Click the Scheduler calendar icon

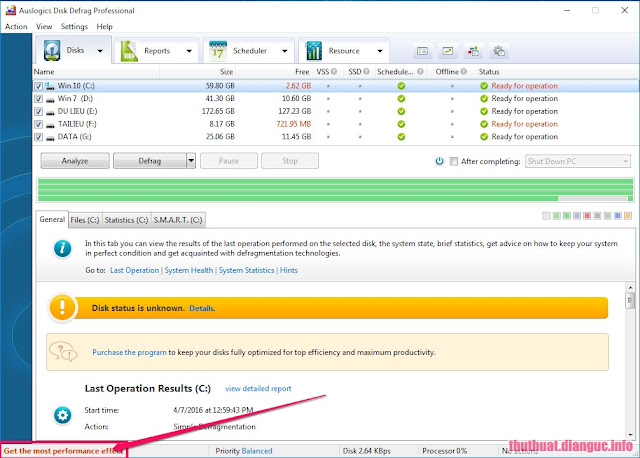pos(218,51)
